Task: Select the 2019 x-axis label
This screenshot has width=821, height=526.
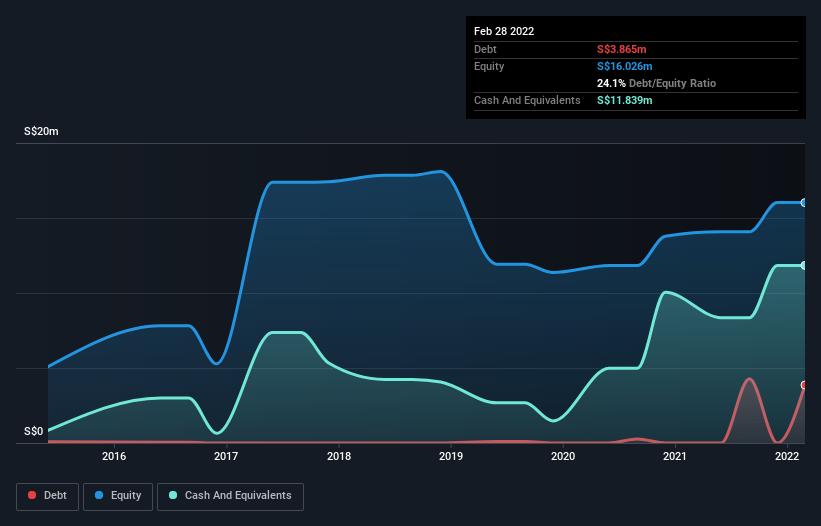Action: (x=451, y=456)
